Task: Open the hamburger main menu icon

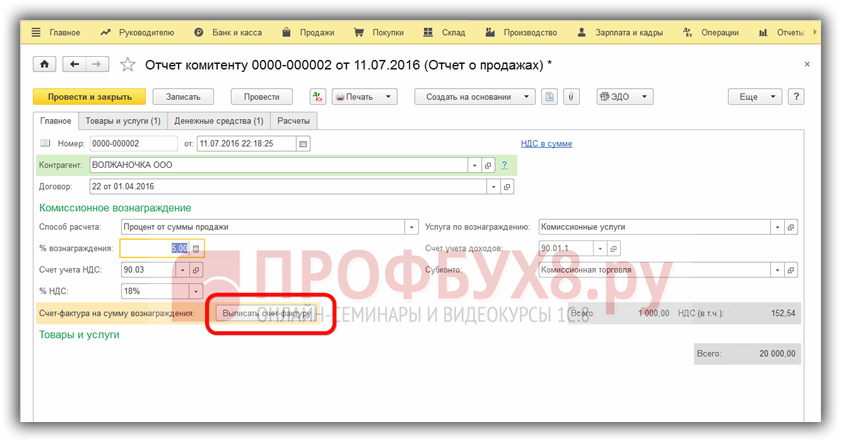Action: [x=37, y=32]
